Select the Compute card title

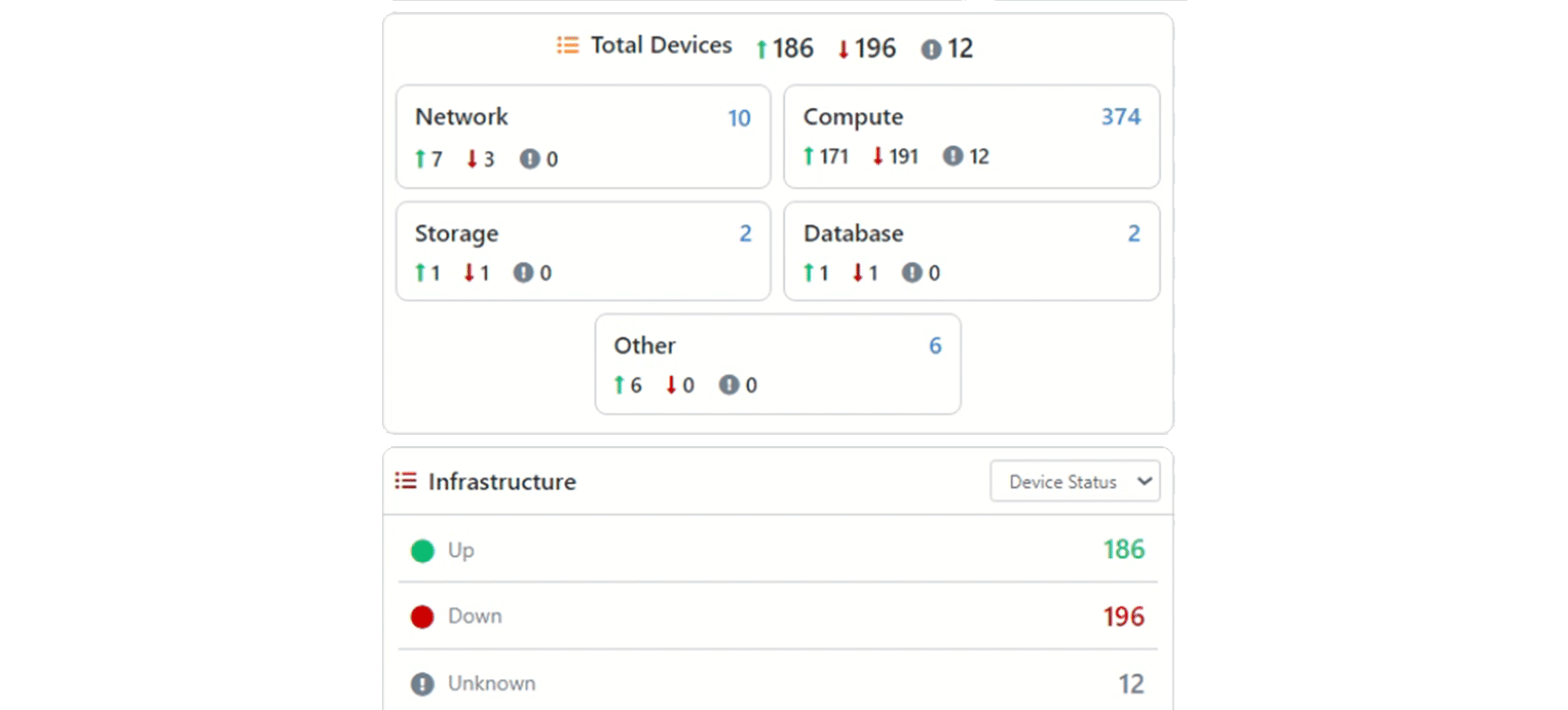pos(853,118)
